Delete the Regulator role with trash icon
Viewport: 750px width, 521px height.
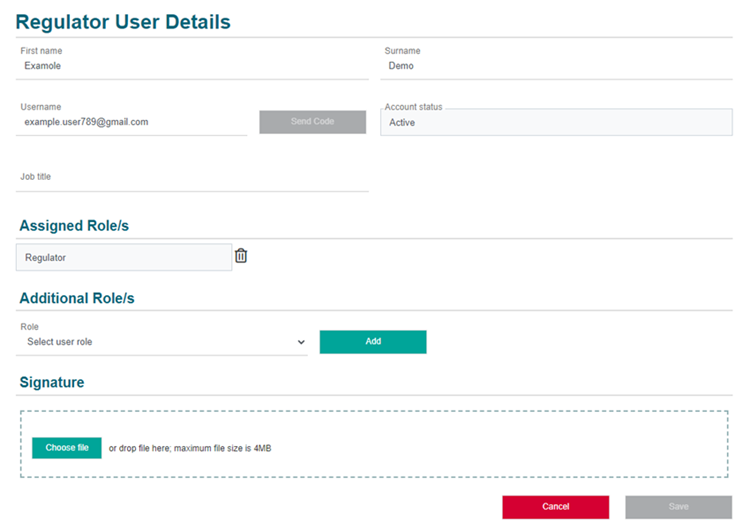click(241, 256)
